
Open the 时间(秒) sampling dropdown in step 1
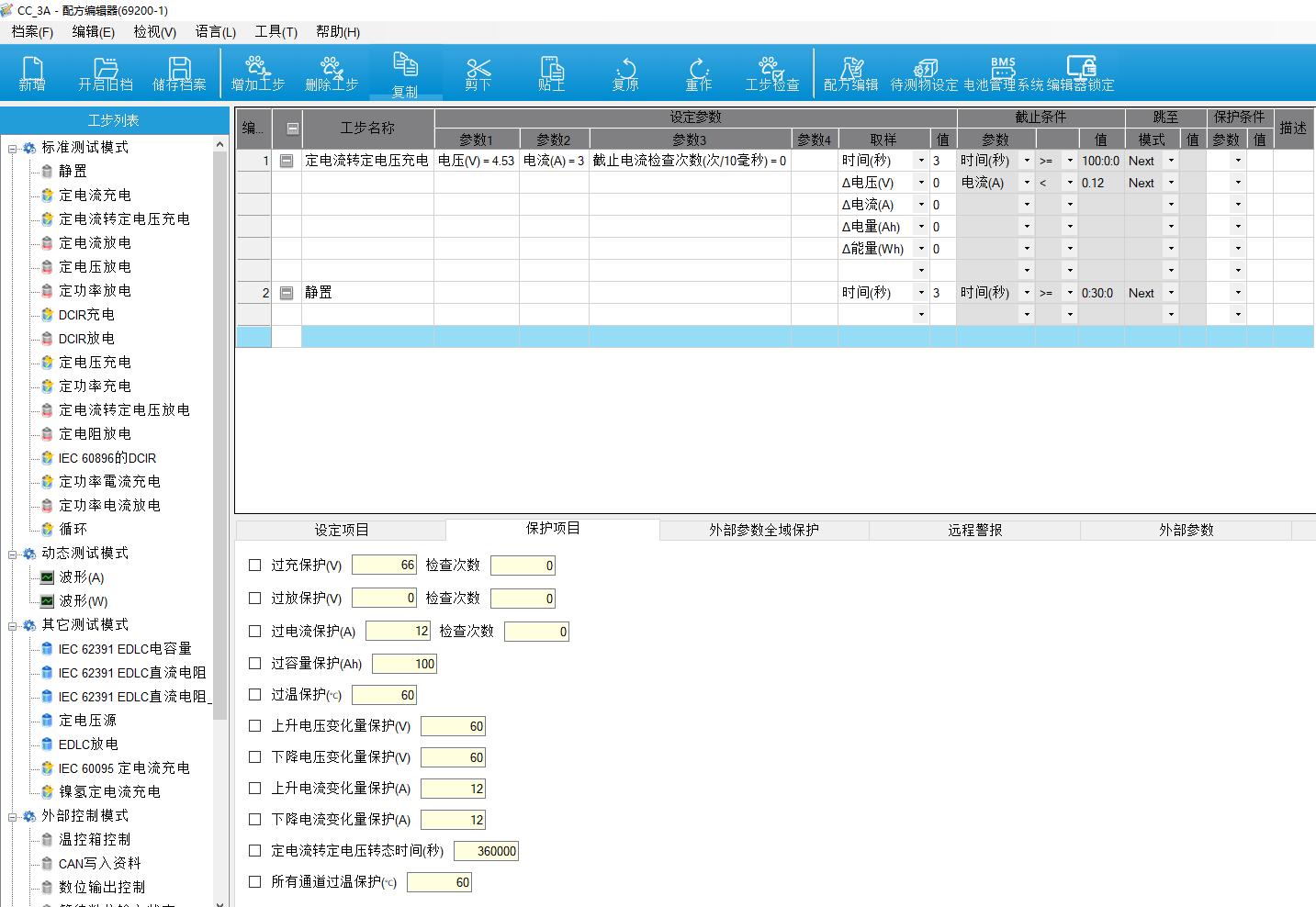coord(921,161)
